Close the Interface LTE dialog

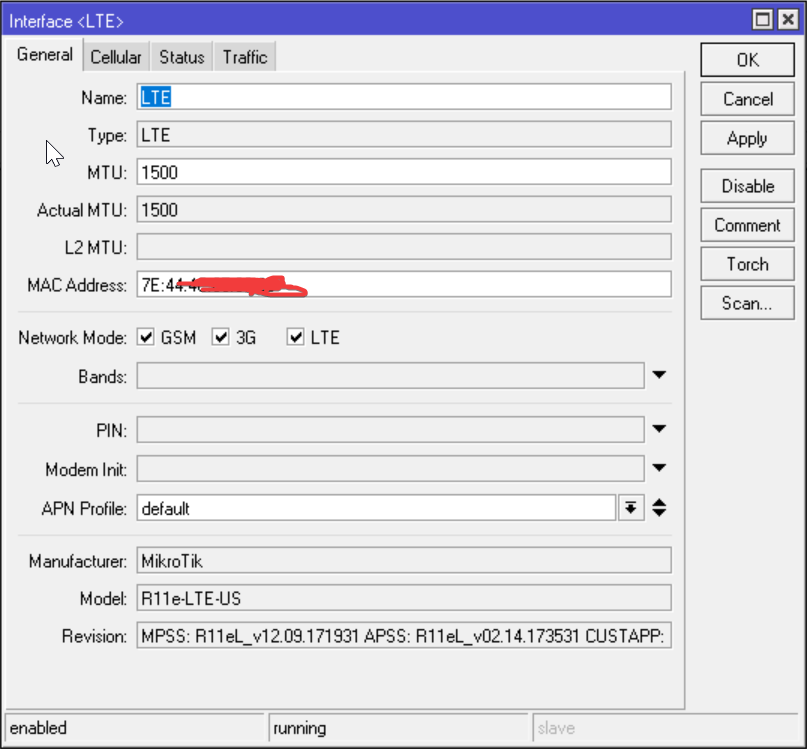point(786,20)
